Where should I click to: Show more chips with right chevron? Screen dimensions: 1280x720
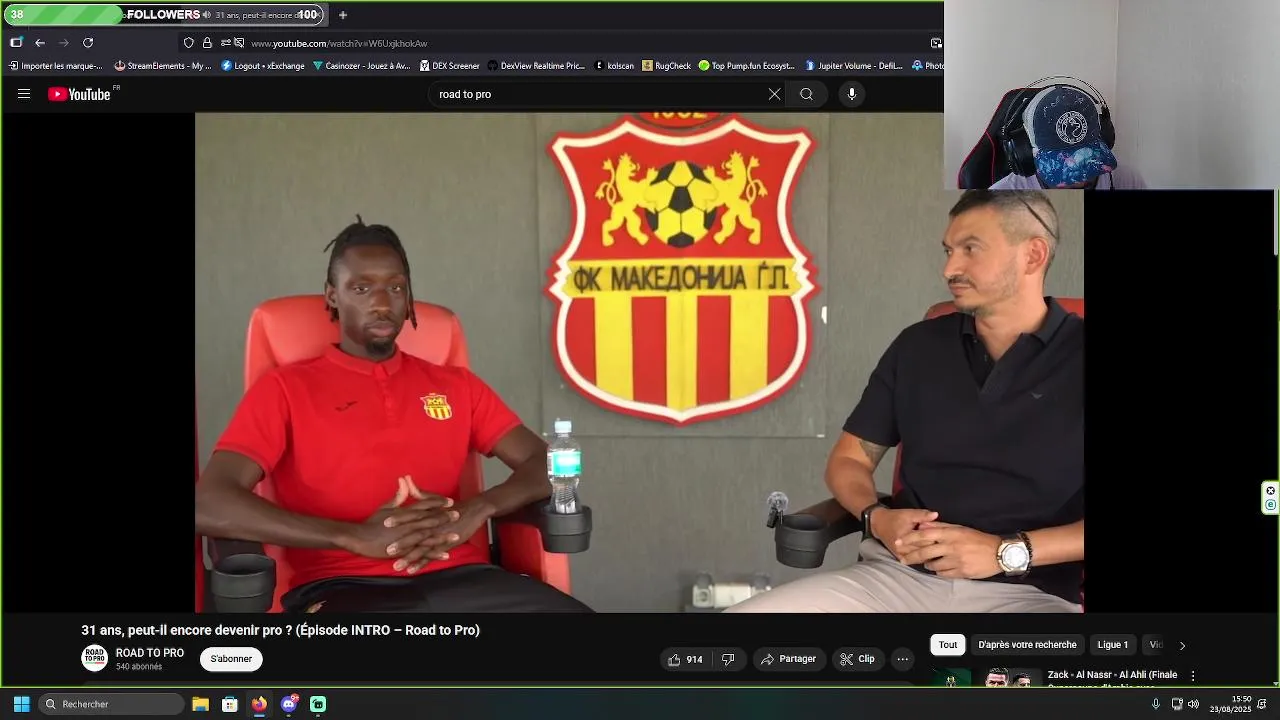pos(1182,645)
